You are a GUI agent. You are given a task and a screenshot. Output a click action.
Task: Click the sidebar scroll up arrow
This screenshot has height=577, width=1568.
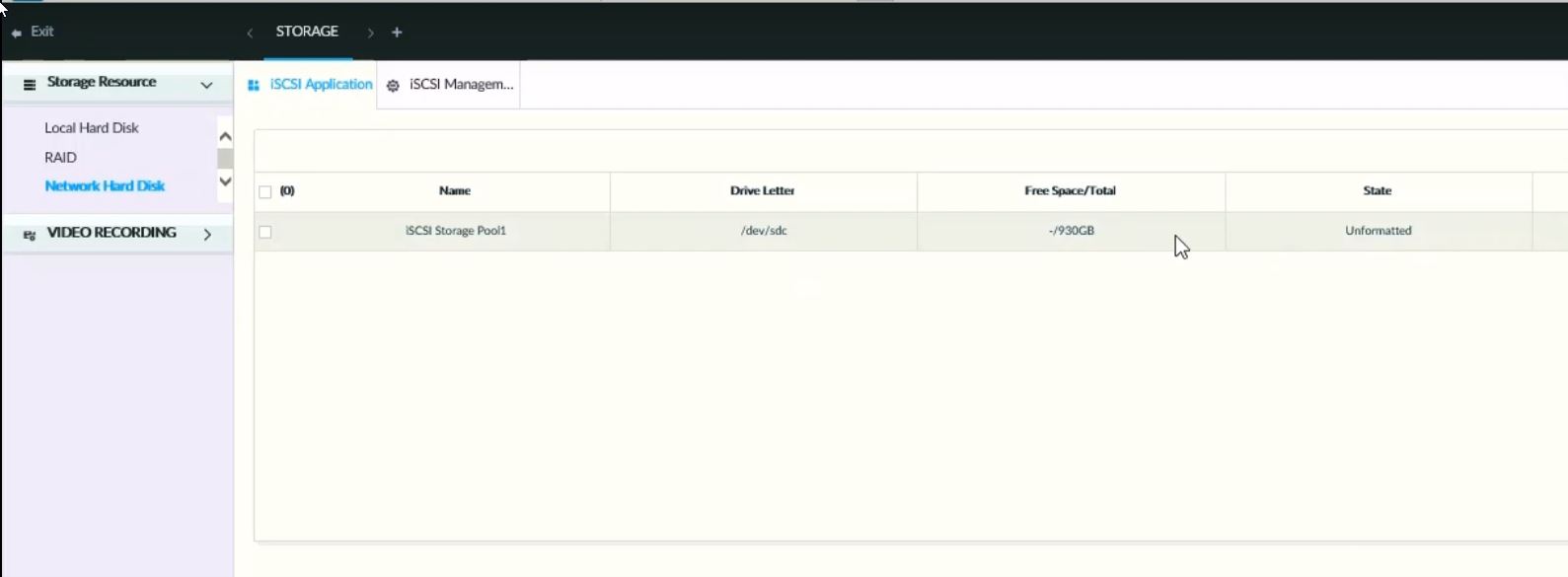pos(225,137)
